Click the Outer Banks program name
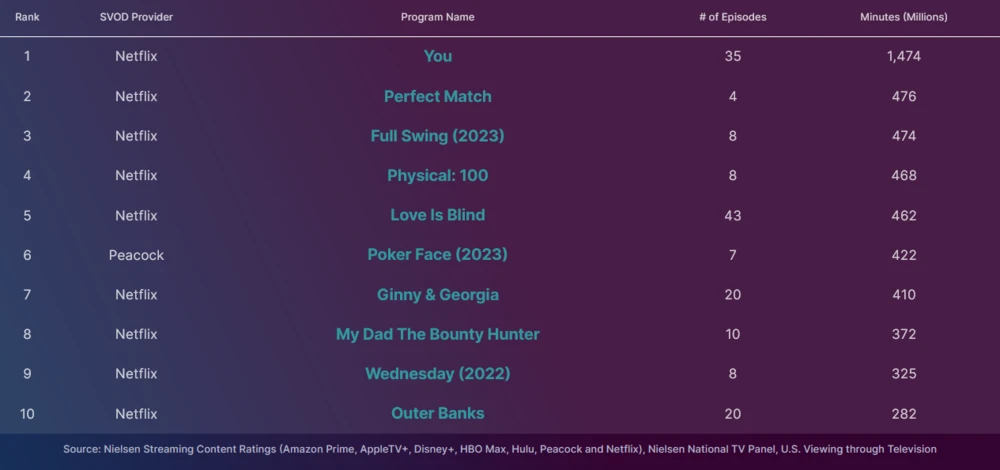Viewport: 1000px width, 470px height. point(437,413)
